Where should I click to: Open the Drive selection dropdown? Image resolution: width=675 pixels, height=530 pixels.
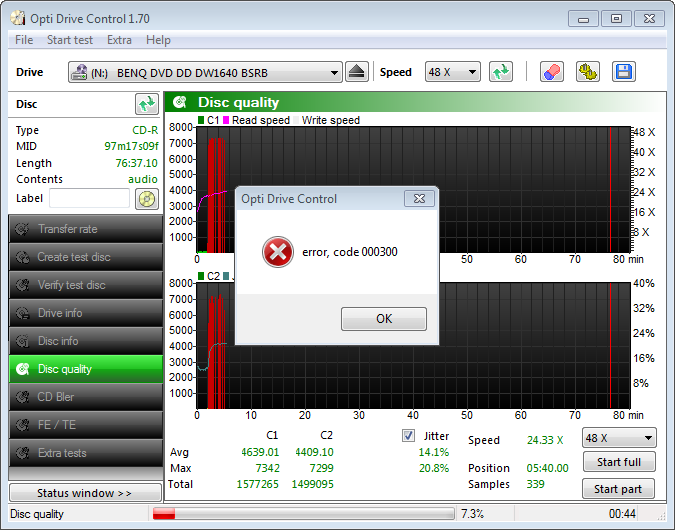coord(205,72)
